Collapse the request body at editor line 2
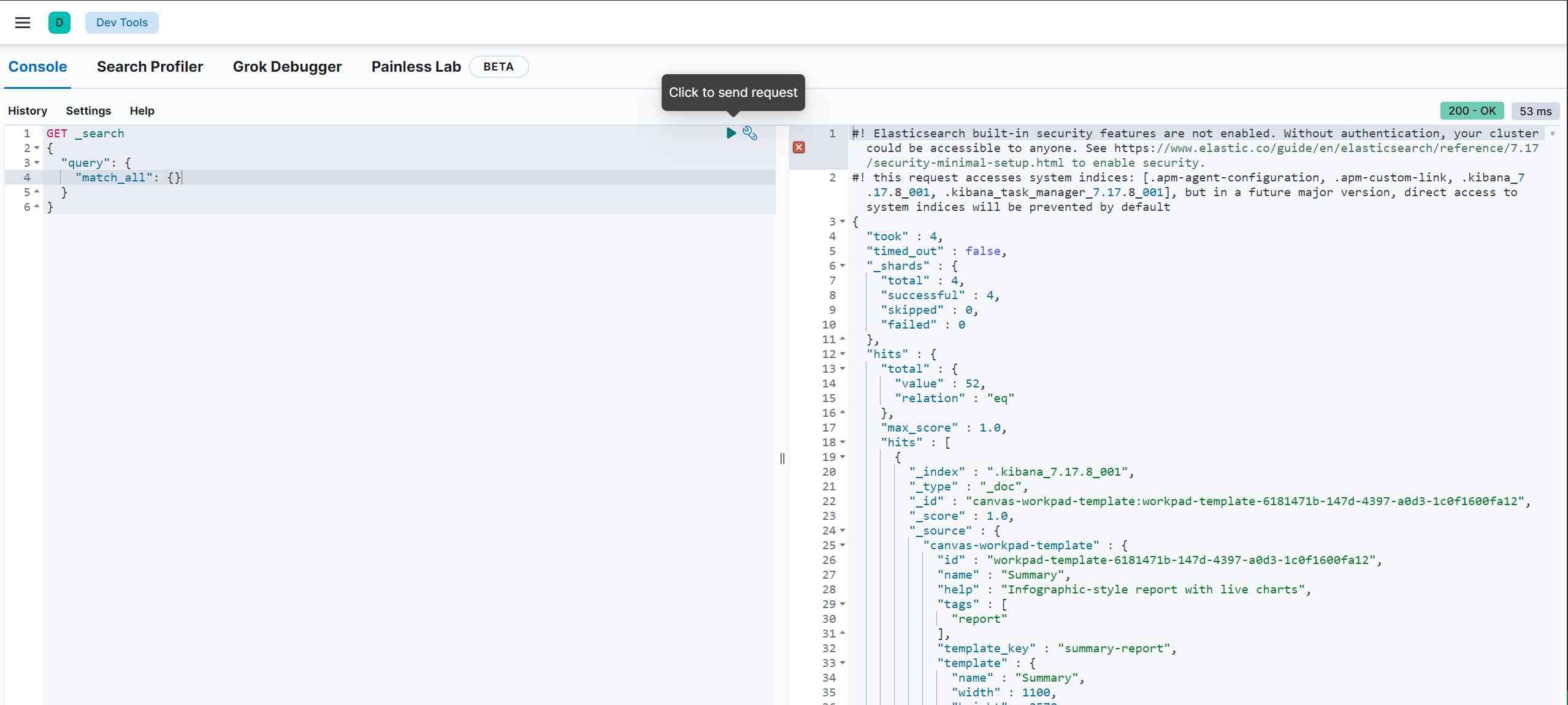The height and width of the screenshot is (705, 1568). coord(37,148)
